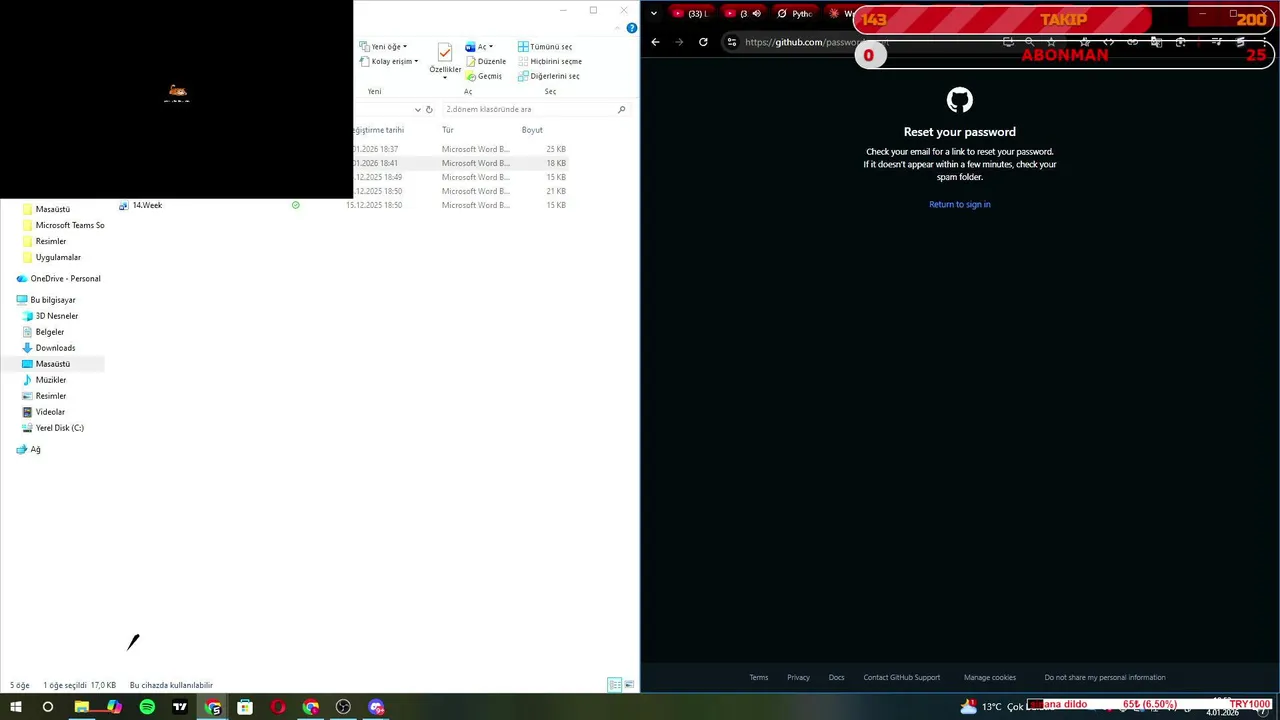1280x720 pixels.
Task: Open the Docs footer link
Action: coord(836,677)
